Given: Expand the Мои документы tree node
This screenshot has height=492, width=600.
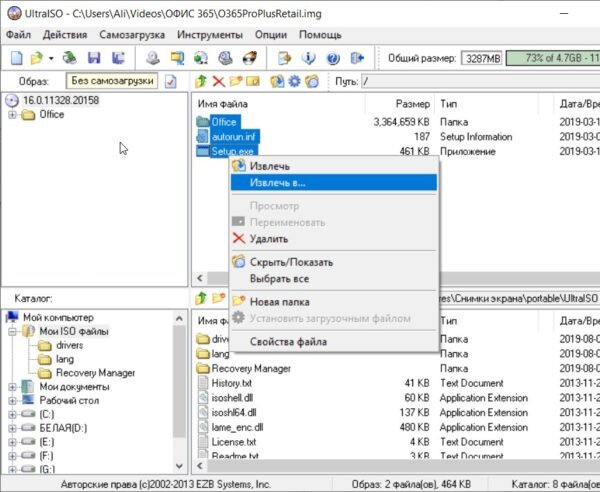Looking at the screenshot, I should [12, 387].
